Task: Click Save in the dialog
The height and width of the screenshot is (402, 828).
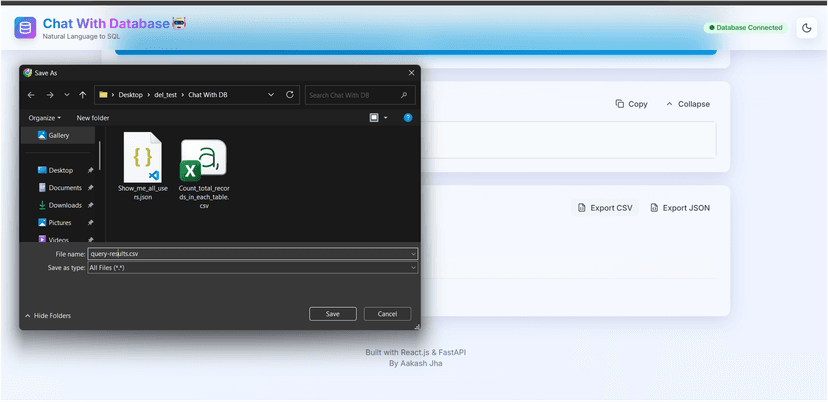Action: coord(333,314)
